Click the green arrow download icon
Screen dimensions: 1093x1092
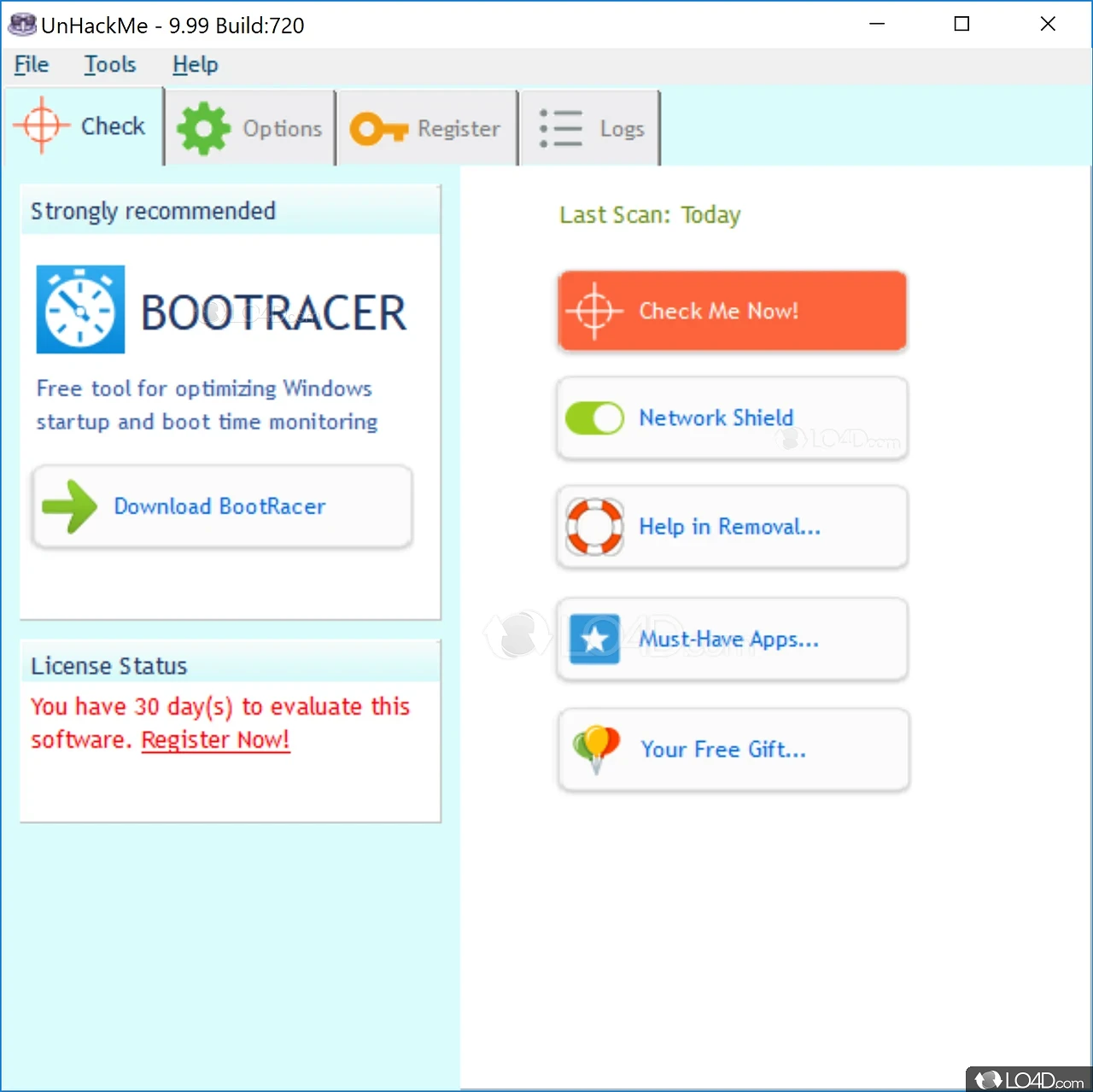[x=70, y=506]
